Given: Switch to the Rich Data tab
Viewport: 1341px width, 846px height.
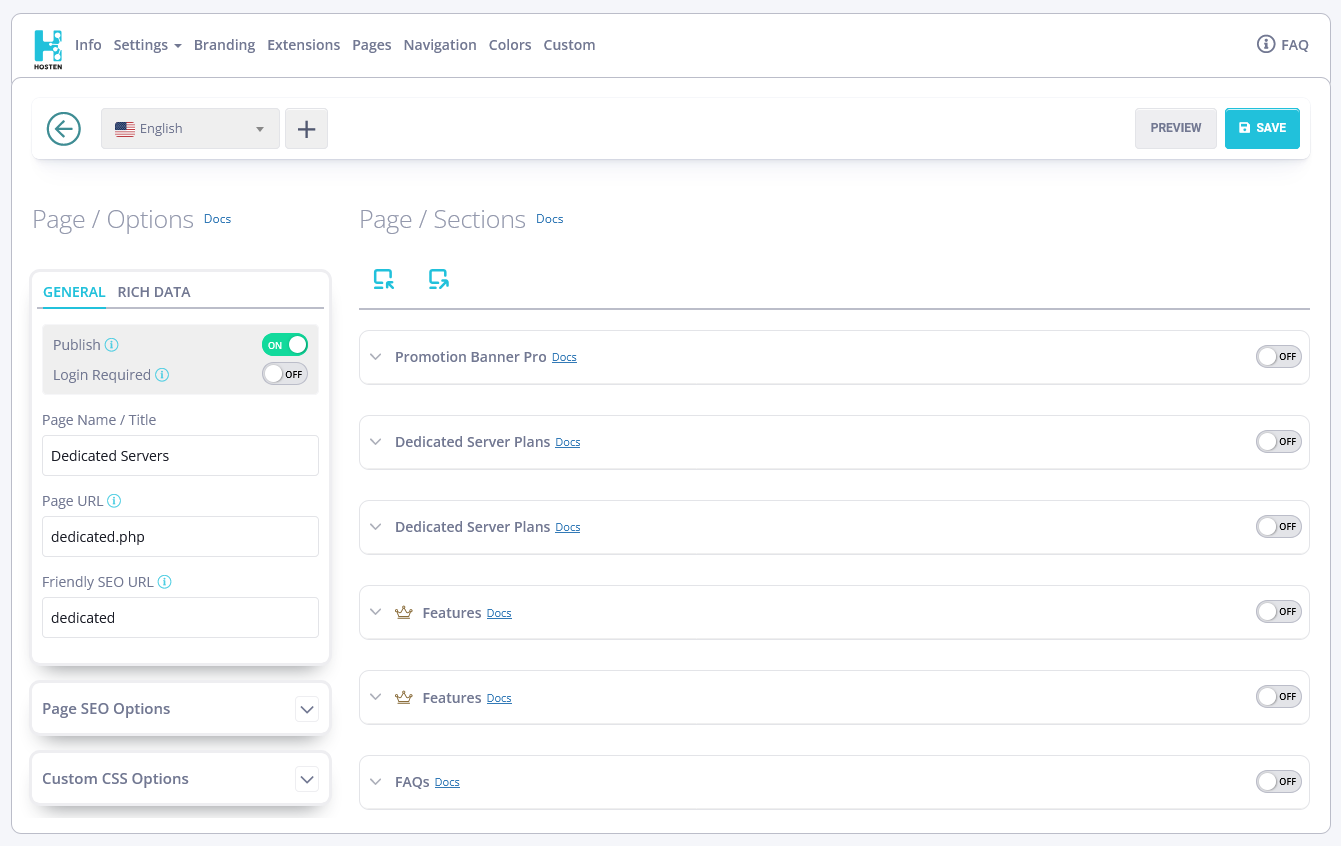Looking at the screenshot, I should pyautogui.click(x=154, y=292).
